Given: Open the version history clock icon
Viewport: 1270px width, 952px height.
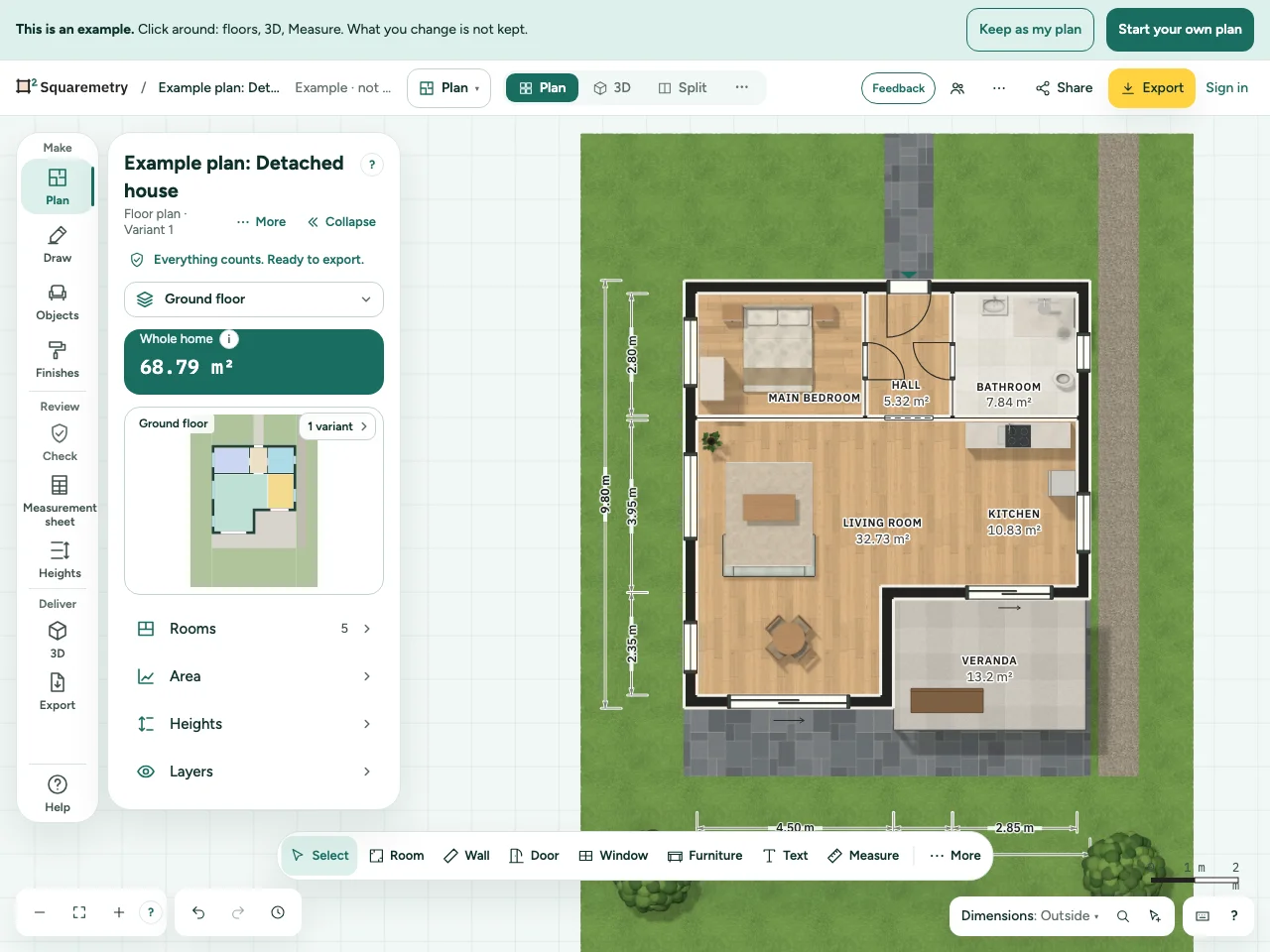Looking at the screenshot, I should 278,912.
